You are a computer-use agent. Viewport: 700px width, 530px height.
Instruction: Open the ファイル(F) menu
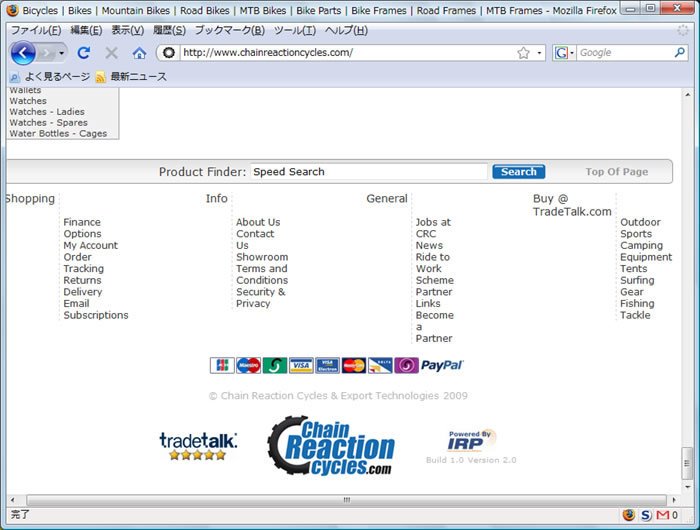[36, 30]
